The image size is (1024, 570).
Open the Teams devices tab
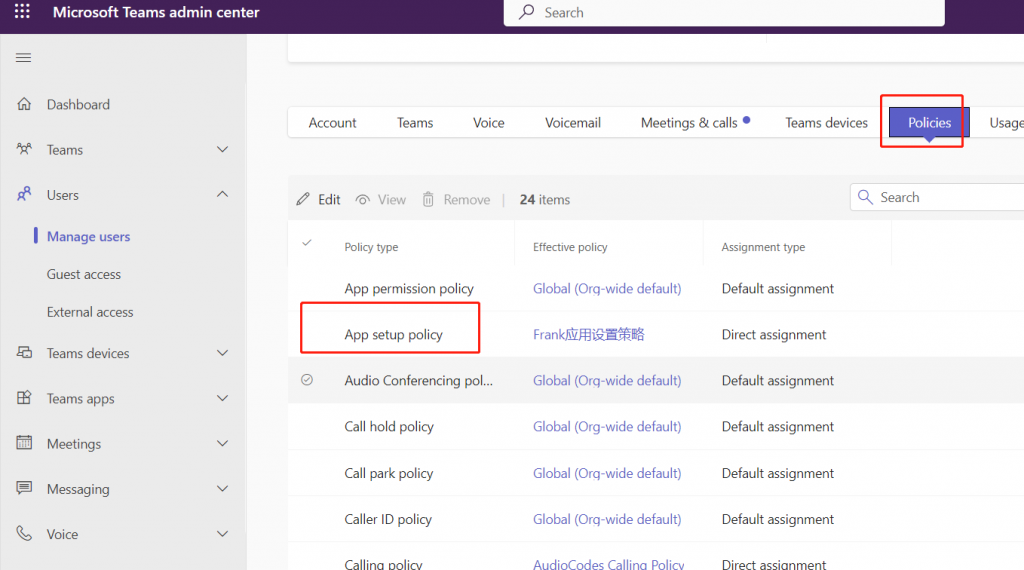(x=826, y=123)
